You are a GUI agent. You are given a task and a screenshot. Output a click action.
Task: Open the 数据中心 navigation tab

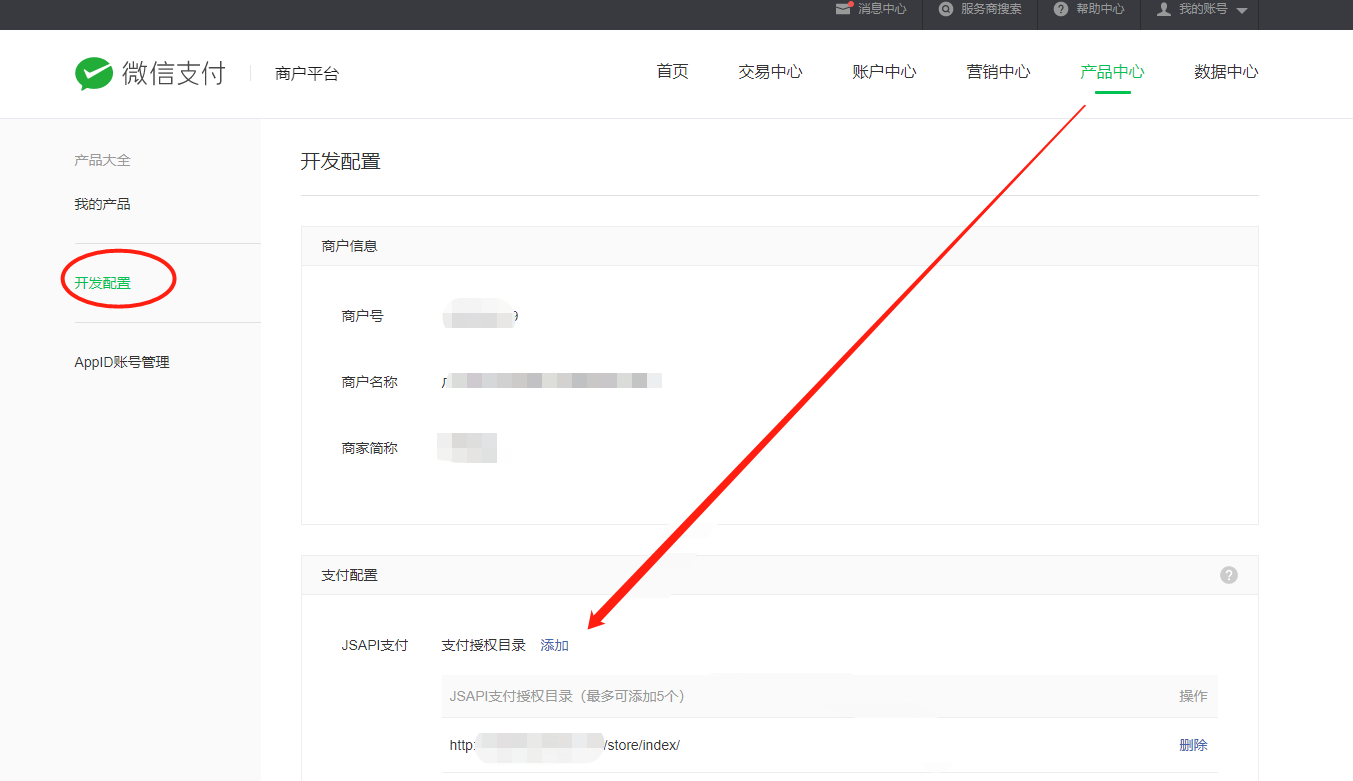pyautogui.click(x=1226, y=72)
